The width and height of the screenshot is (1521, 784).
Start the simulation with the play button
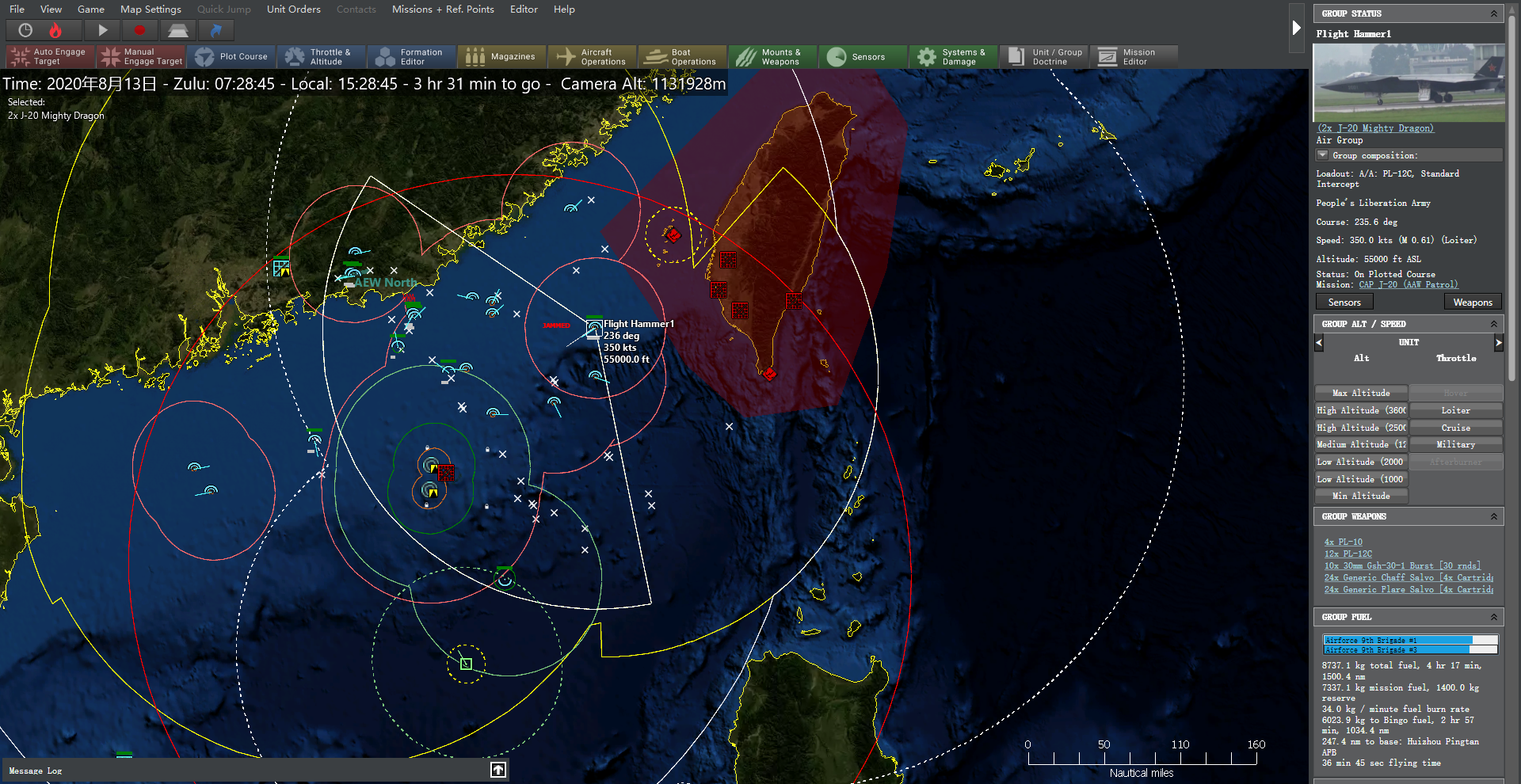tap(102, 30)
